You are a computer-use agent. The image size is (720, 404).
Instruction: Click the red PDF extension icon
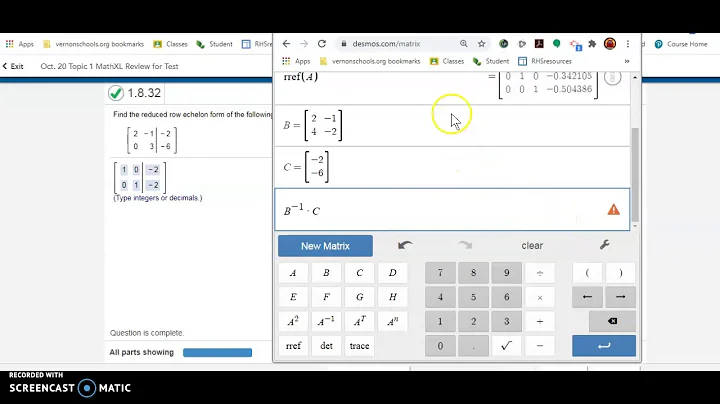pos(539,44)
